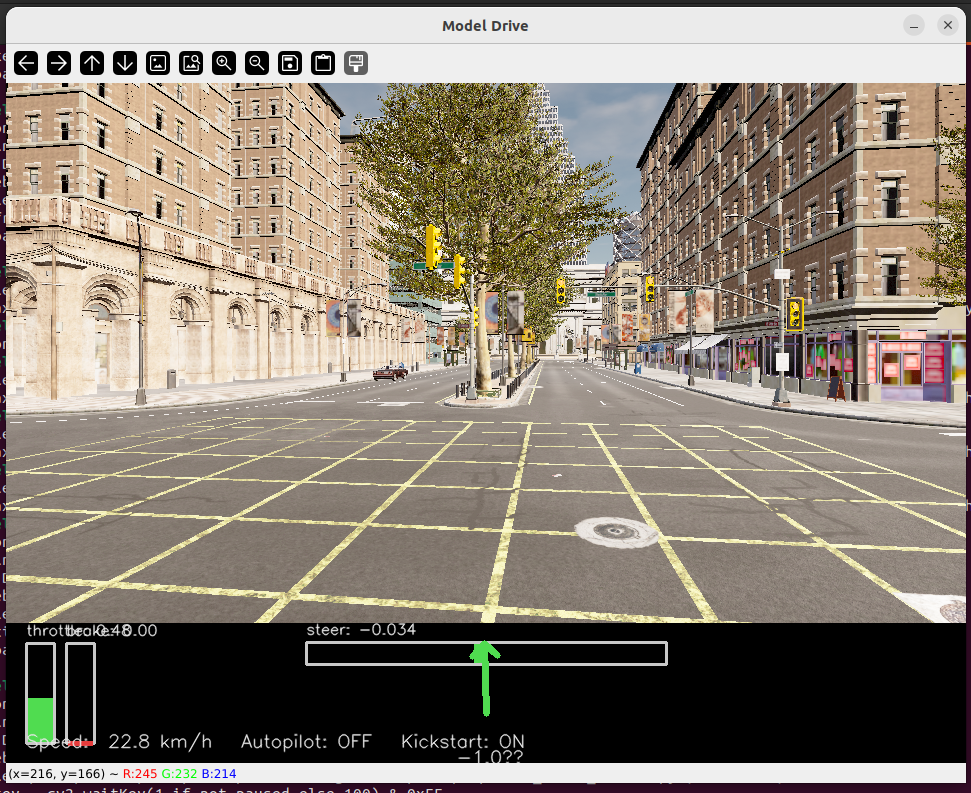This screenshot has height=793, width=971.
Task: Zoom out with the magnifier minus icon
Action: 257,63
